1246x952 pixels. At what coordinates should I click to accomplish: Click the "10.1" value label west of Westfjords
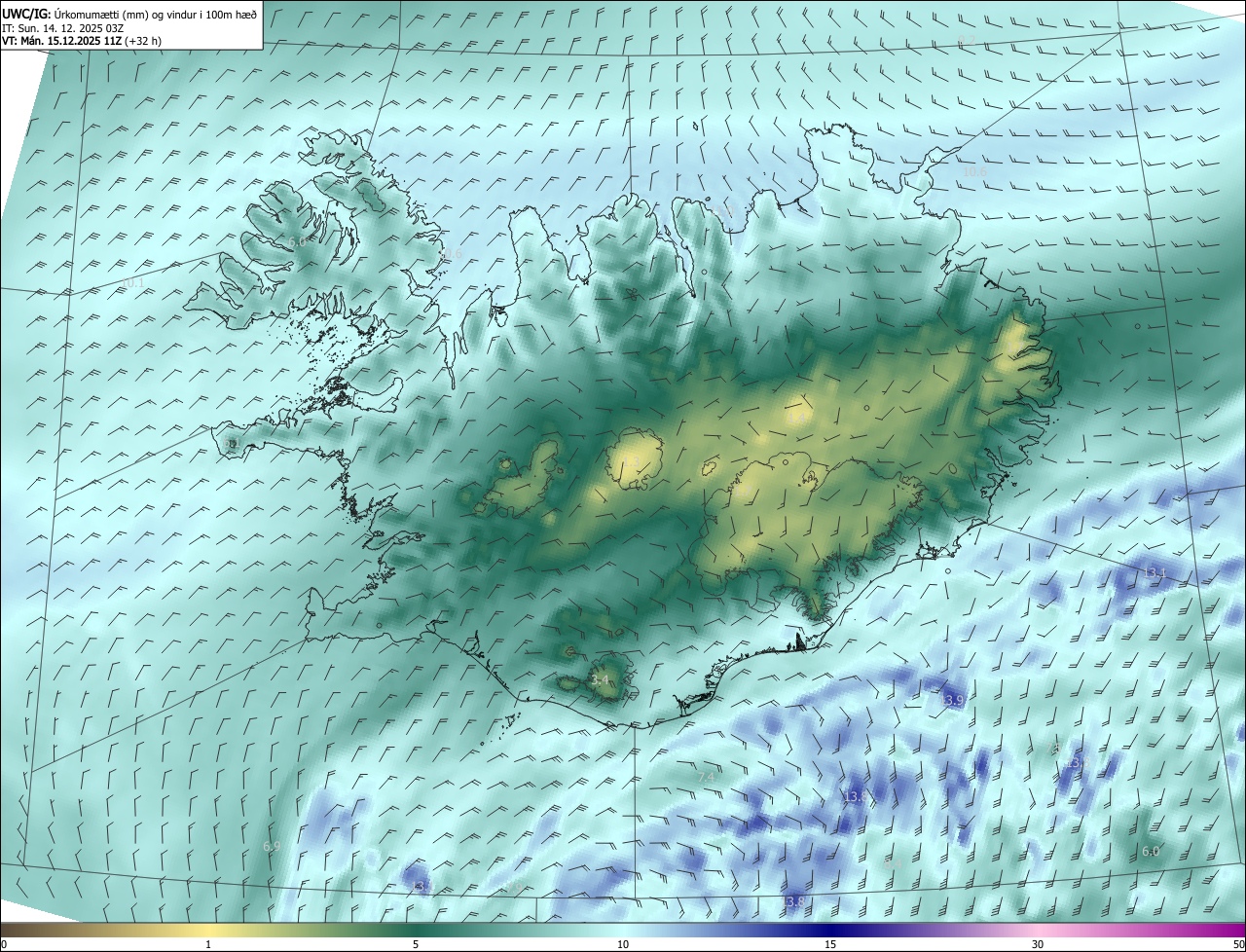(132, 282)
